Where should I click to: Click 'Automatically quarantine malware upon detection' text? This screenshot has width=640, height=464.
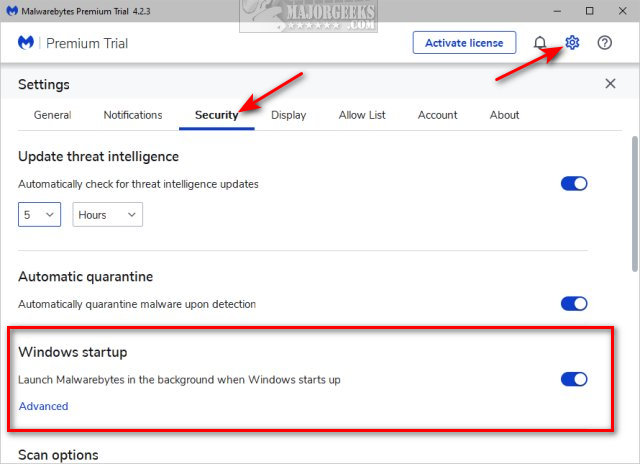coord(137,304)
